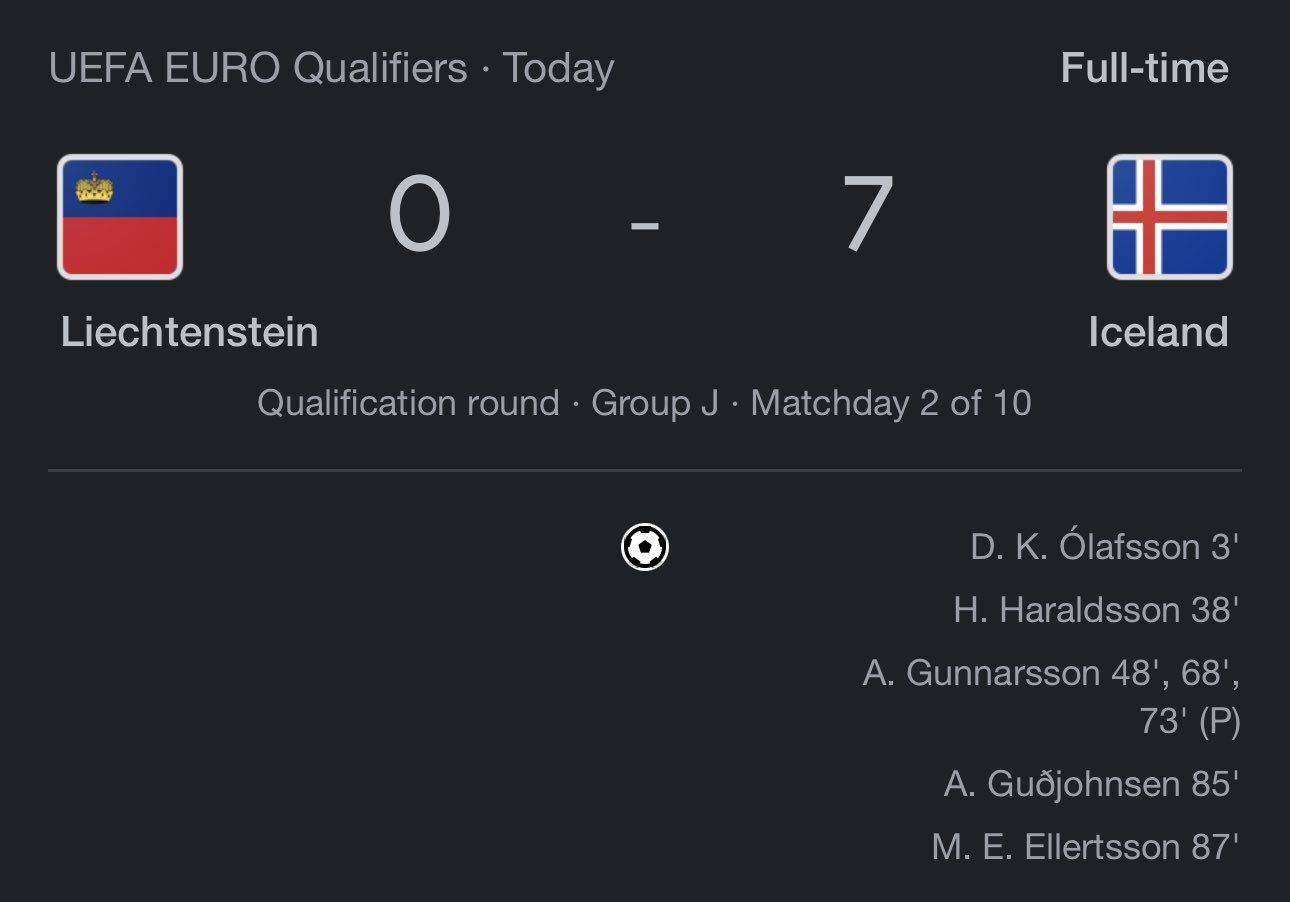The image size is (1290, 902).
Task: Click the soccer ball goals icon
Action: (x=645, y=547)
